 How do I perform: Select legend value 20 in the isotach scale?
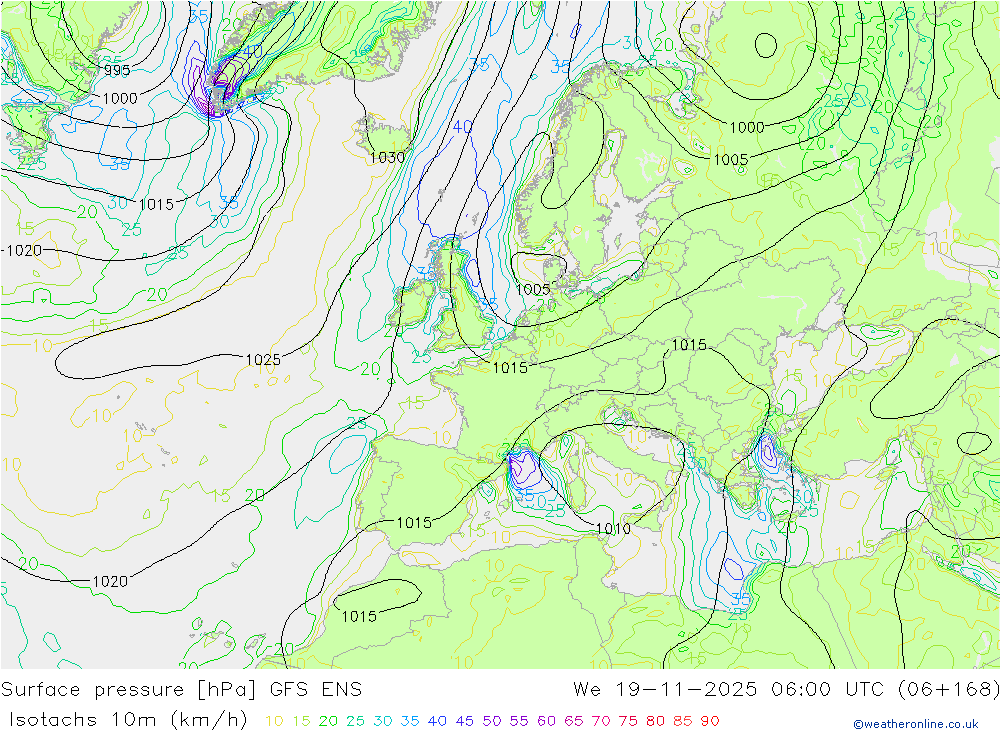coord(328,722)
